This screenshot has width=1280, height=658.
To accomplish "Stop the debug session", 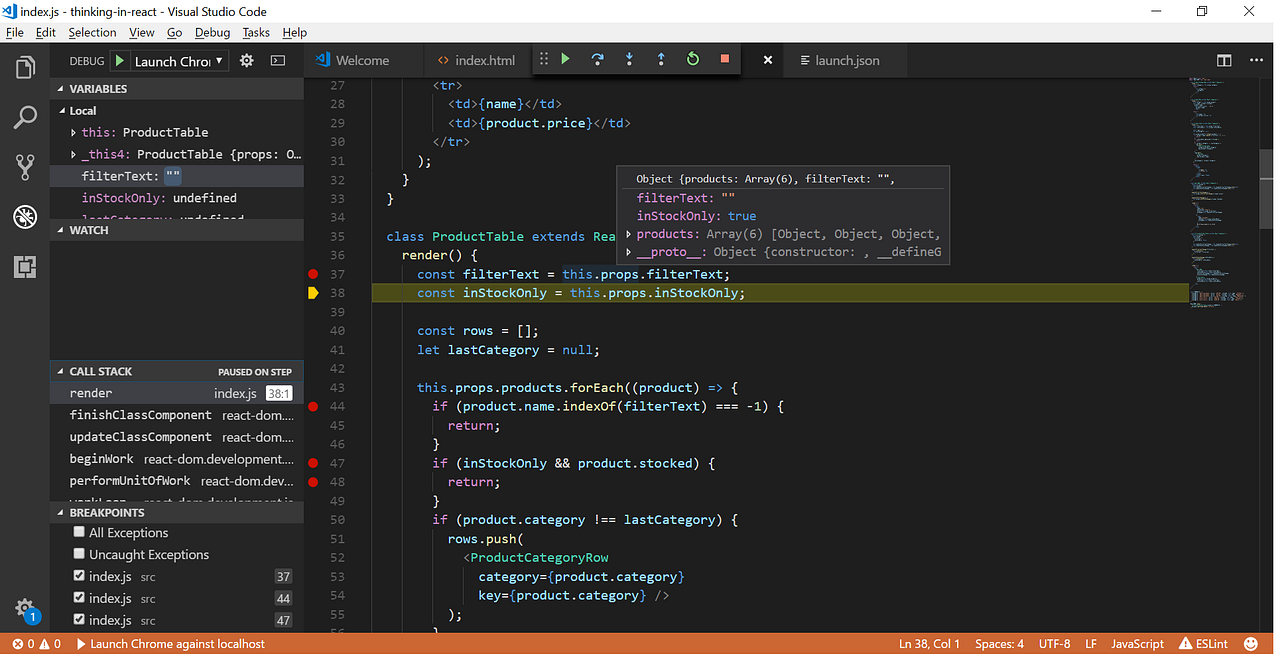I will 725,59.
